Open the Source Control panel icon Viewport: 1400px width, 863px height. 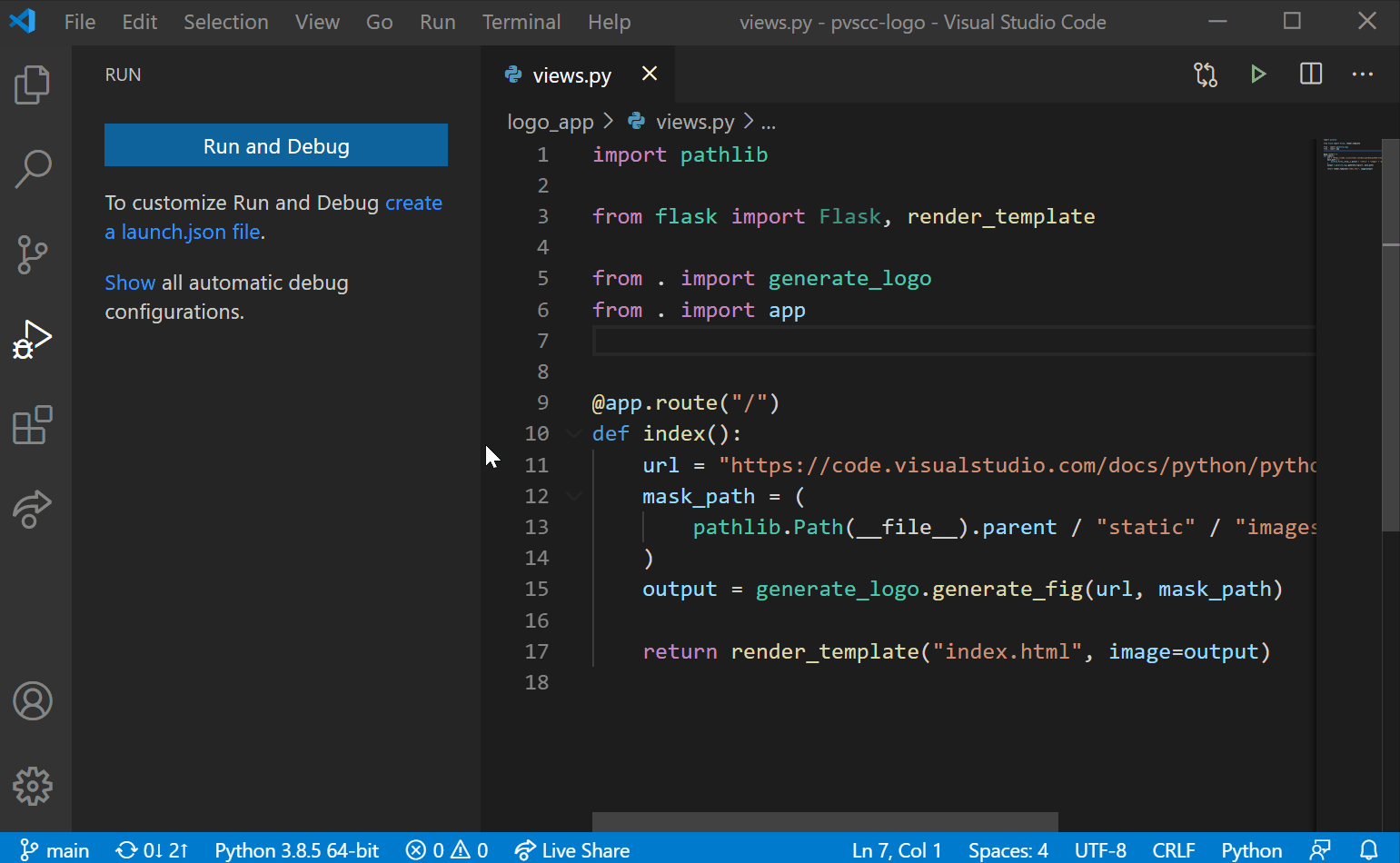point(33,254)
